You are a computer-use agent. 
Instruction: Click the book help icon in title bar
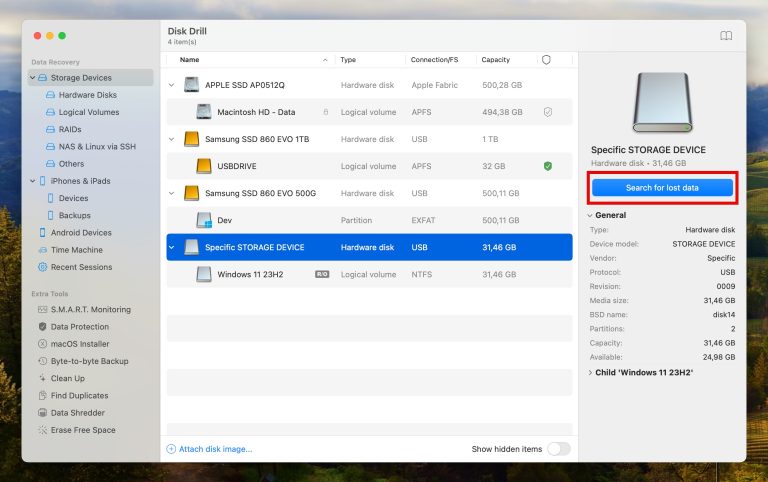(726, 36)
